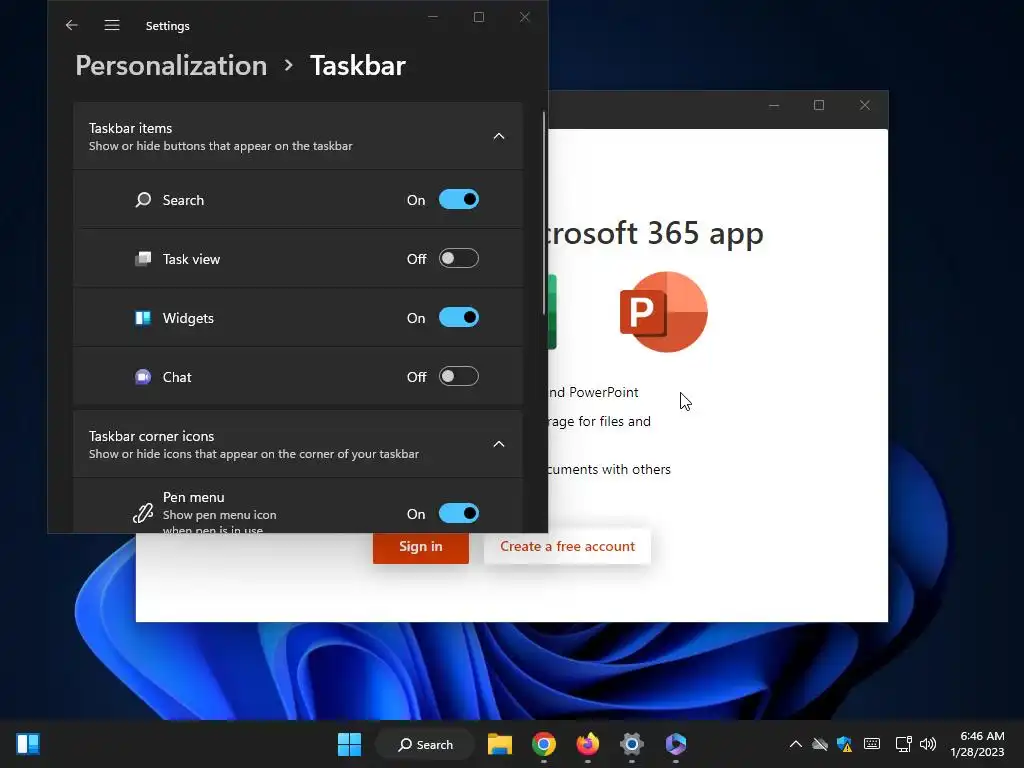Disable the Widgets taskbar toggle
Image resolution: width=1024 pixels, height=768 pixels.
pyautogui.click(x=458, y=317)
